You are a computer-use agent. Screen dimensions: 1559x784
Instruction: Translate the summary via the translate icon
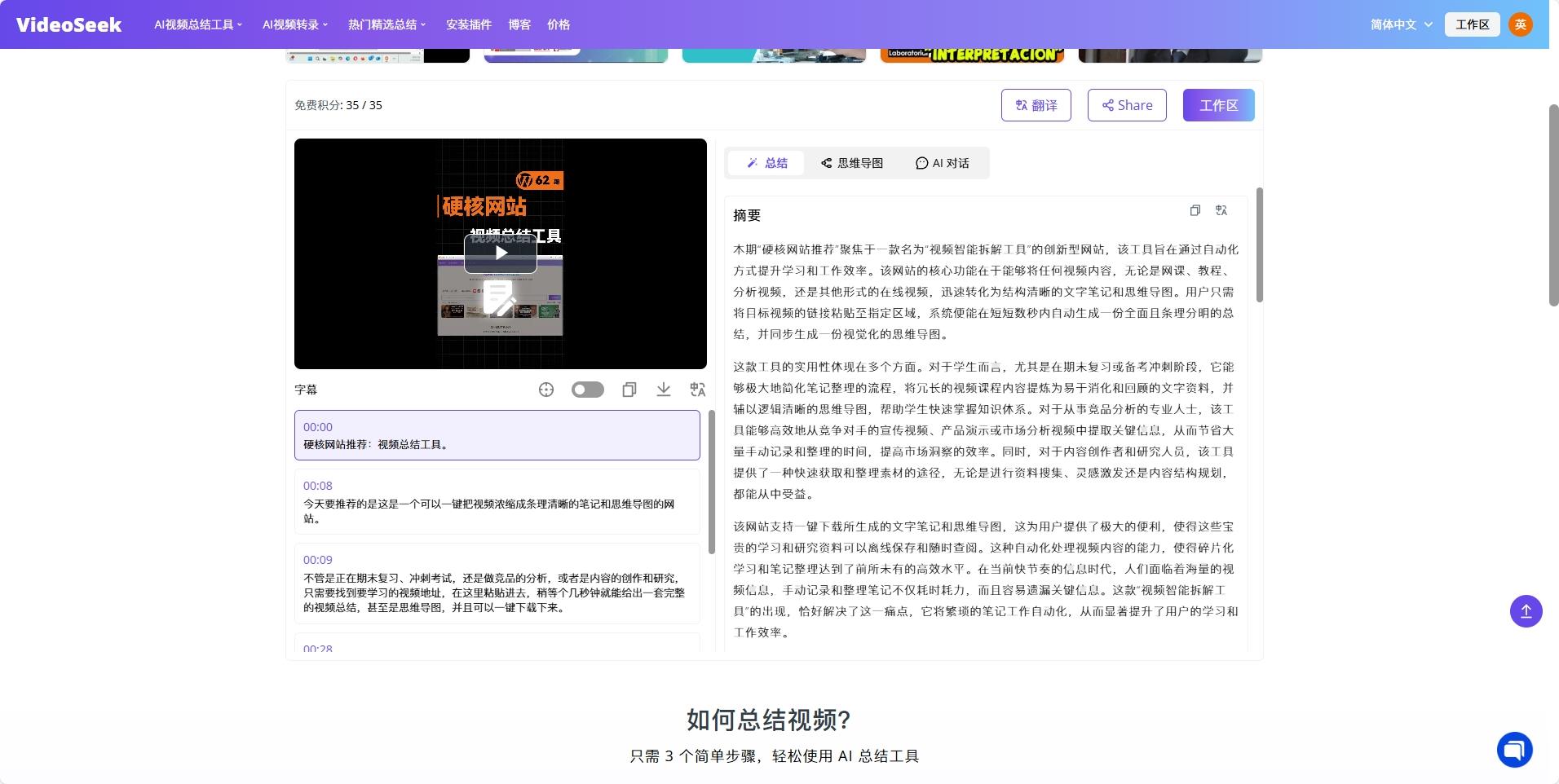(x=1222, y=210)
